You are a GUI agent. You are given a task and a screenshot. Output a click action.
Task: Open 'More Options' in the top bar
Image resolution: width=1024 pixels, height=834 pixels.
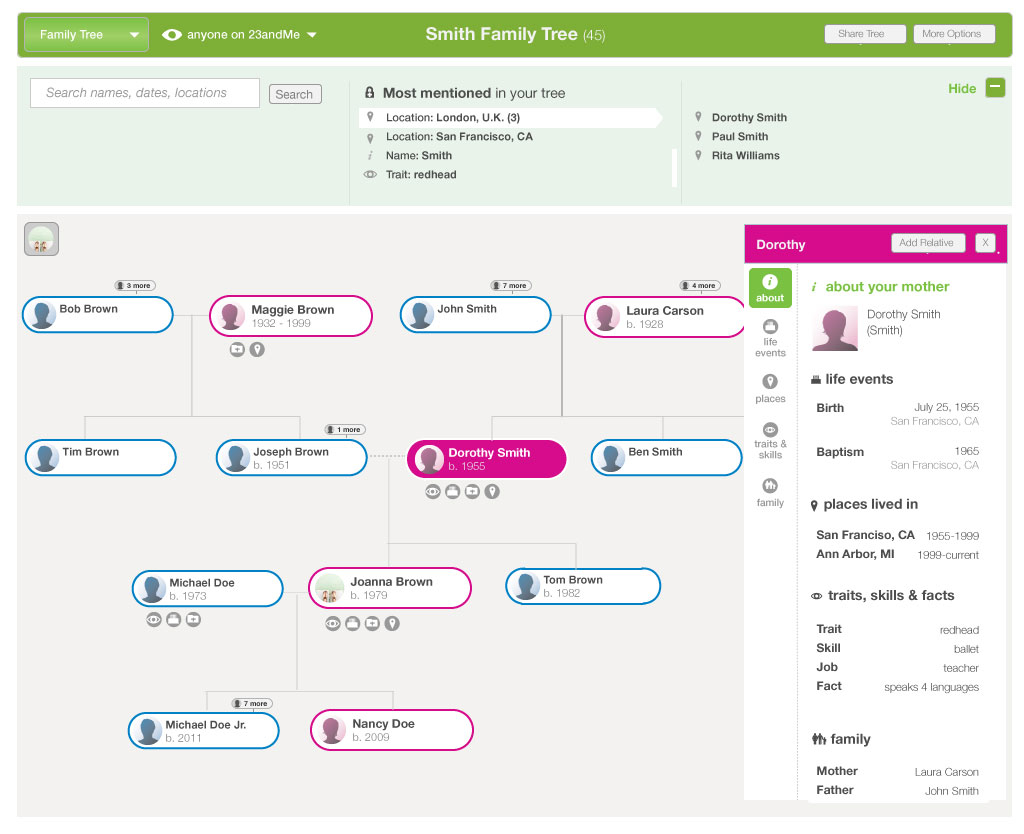[953, 33]
